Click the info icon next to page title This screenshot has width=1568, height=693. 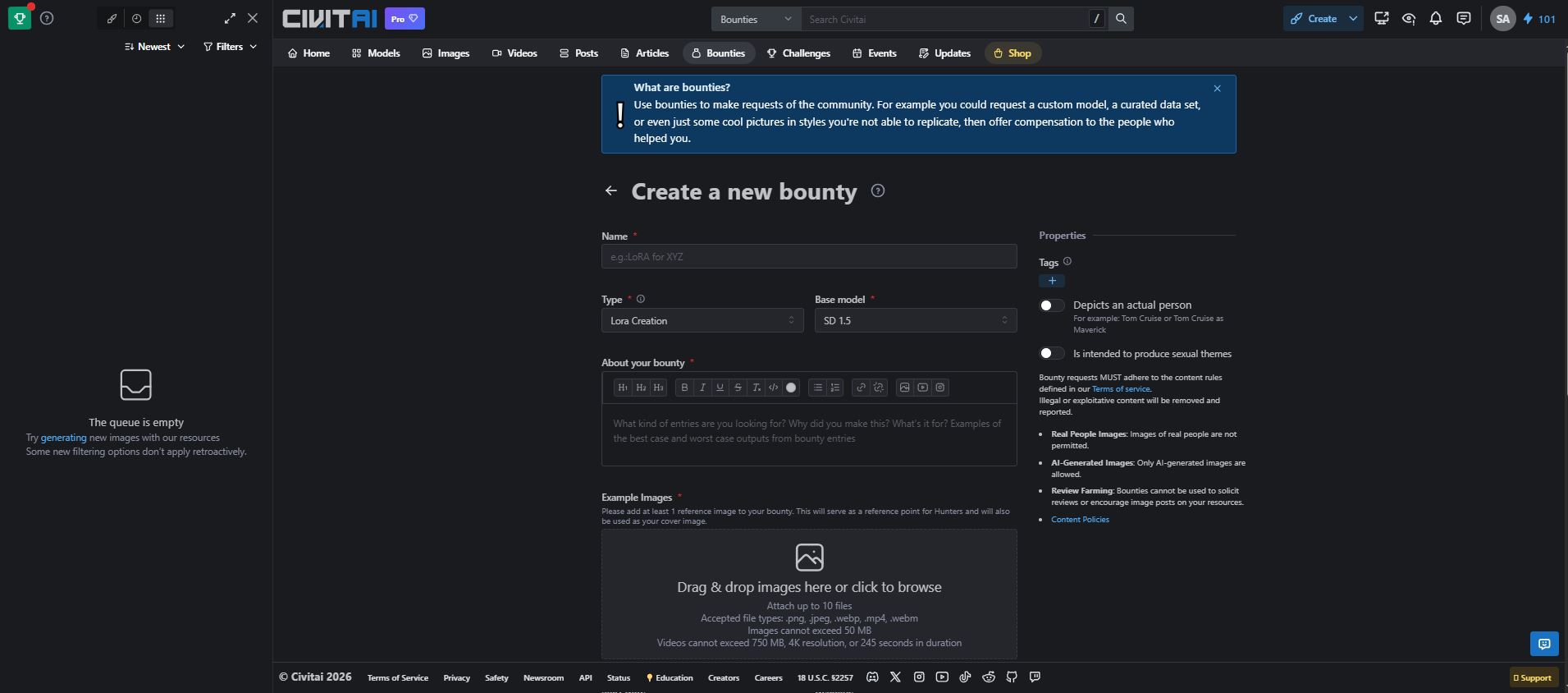click(x=878, y=191)
